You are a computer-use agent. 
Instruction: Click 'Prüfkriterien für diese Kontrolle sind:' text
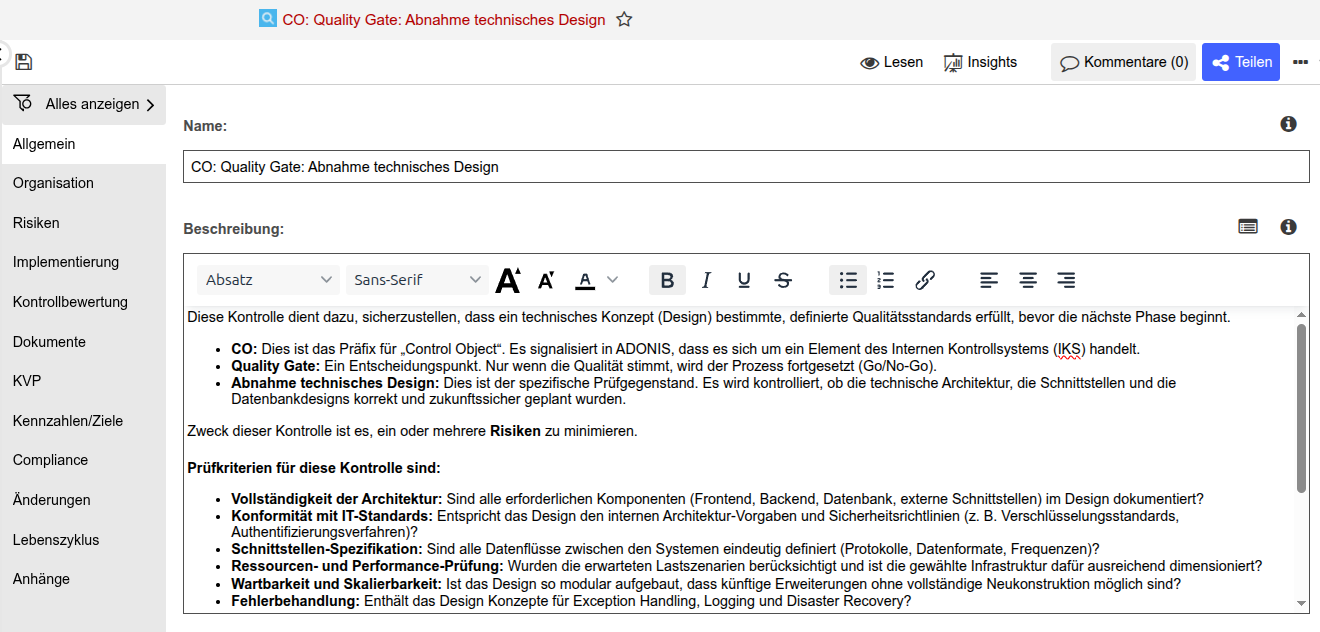pyautogui.click(x=314, y=468)
